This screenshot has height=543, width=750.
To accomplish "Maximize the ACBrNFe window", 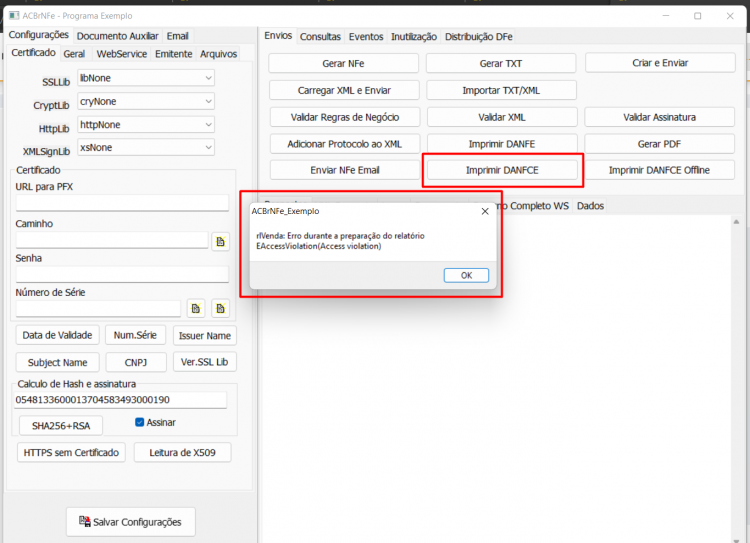I will point(698,16).
